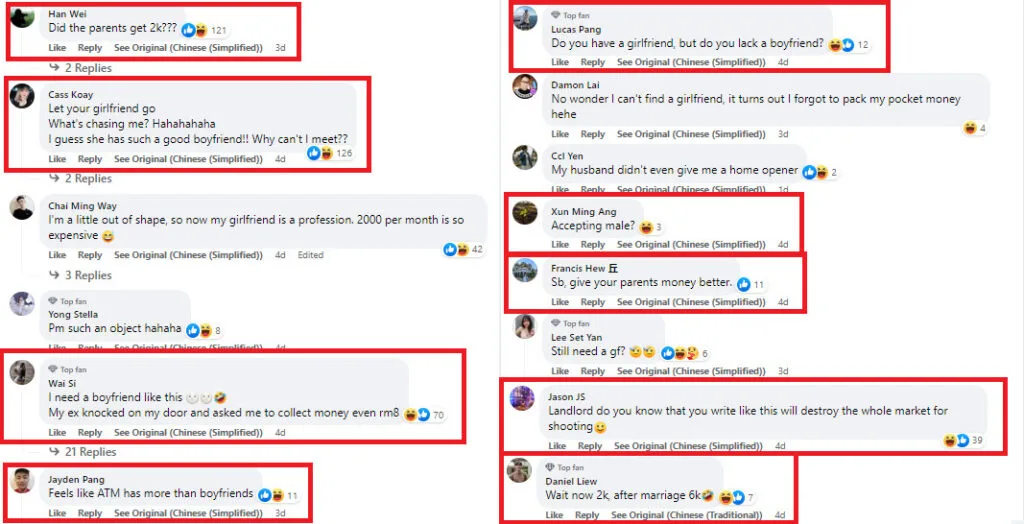The width and height of the screenshot is (1024, 524).
Task: Open Damon Lai's profile photo
Action: tap(525, 87)
